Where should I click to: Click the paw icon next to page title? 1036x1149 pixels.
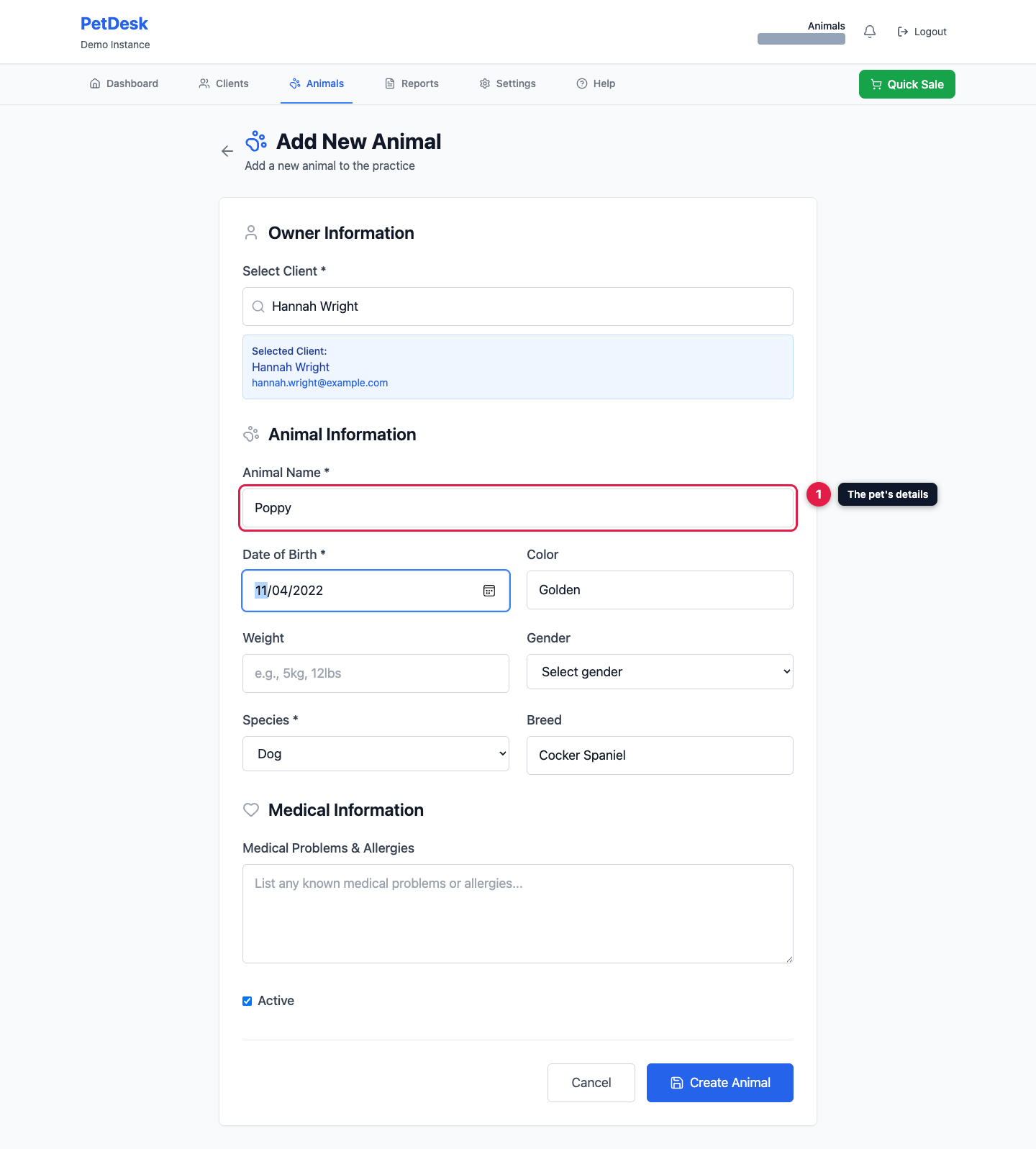(x=256, y=141)
